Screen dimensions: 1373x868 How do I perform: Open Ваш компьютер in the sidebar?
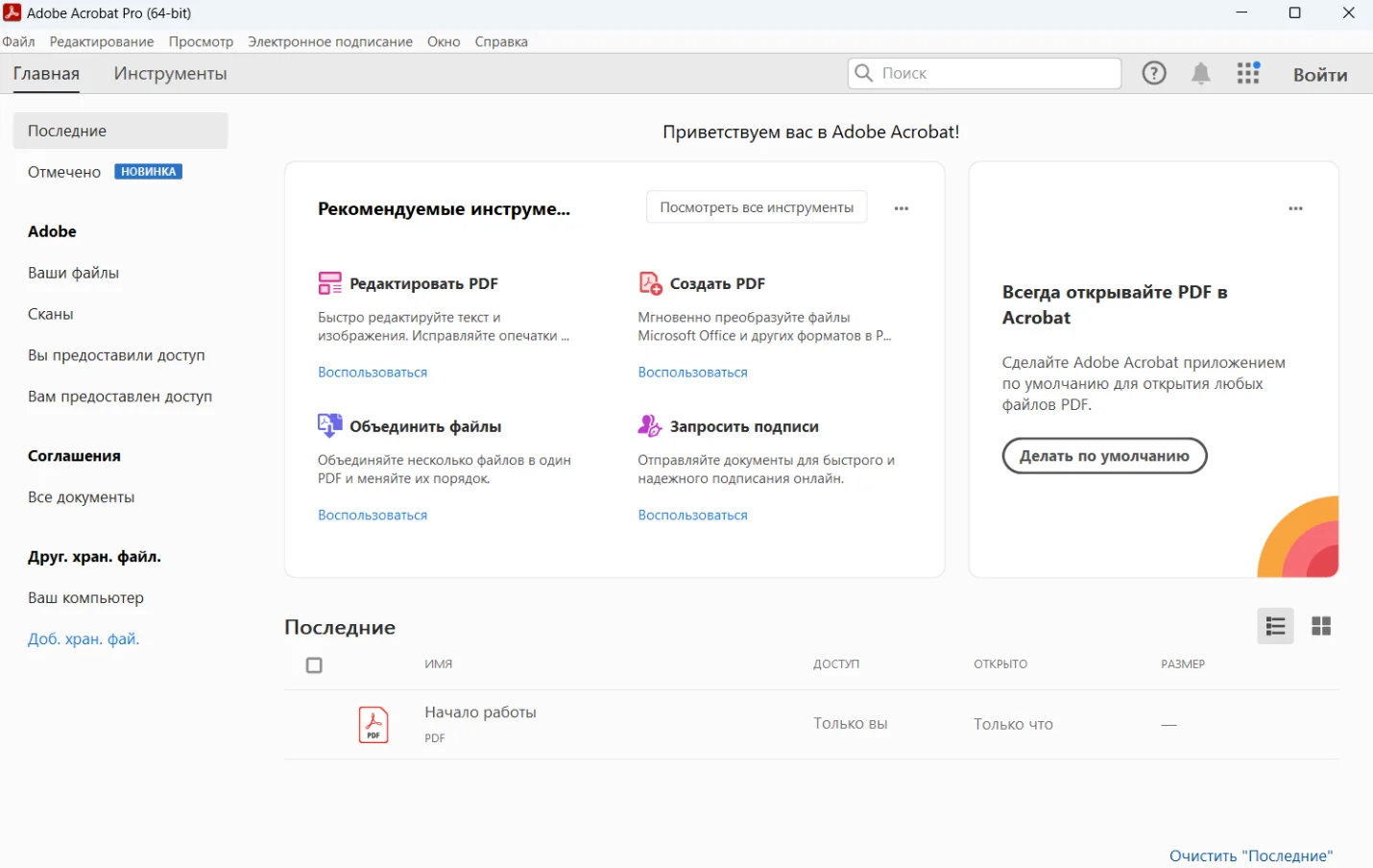coord(85,597)
